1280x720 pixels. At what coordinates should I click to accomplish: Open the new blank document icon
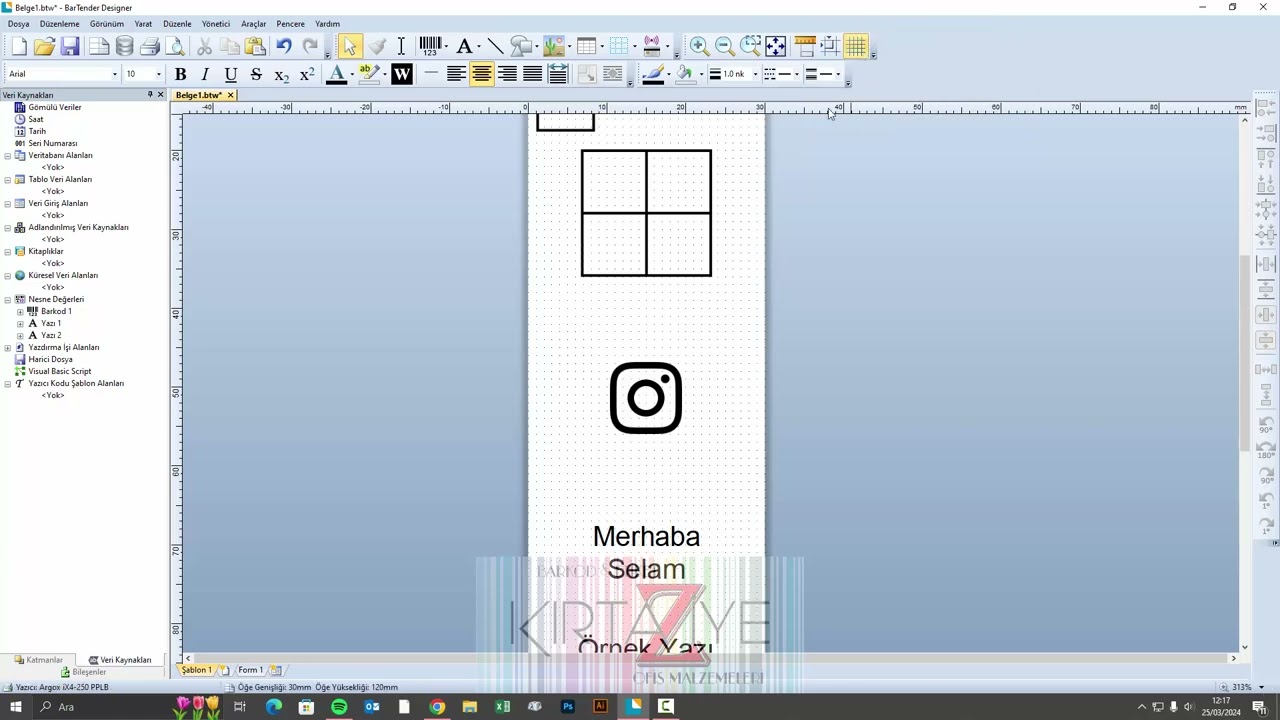click(19, 46)
